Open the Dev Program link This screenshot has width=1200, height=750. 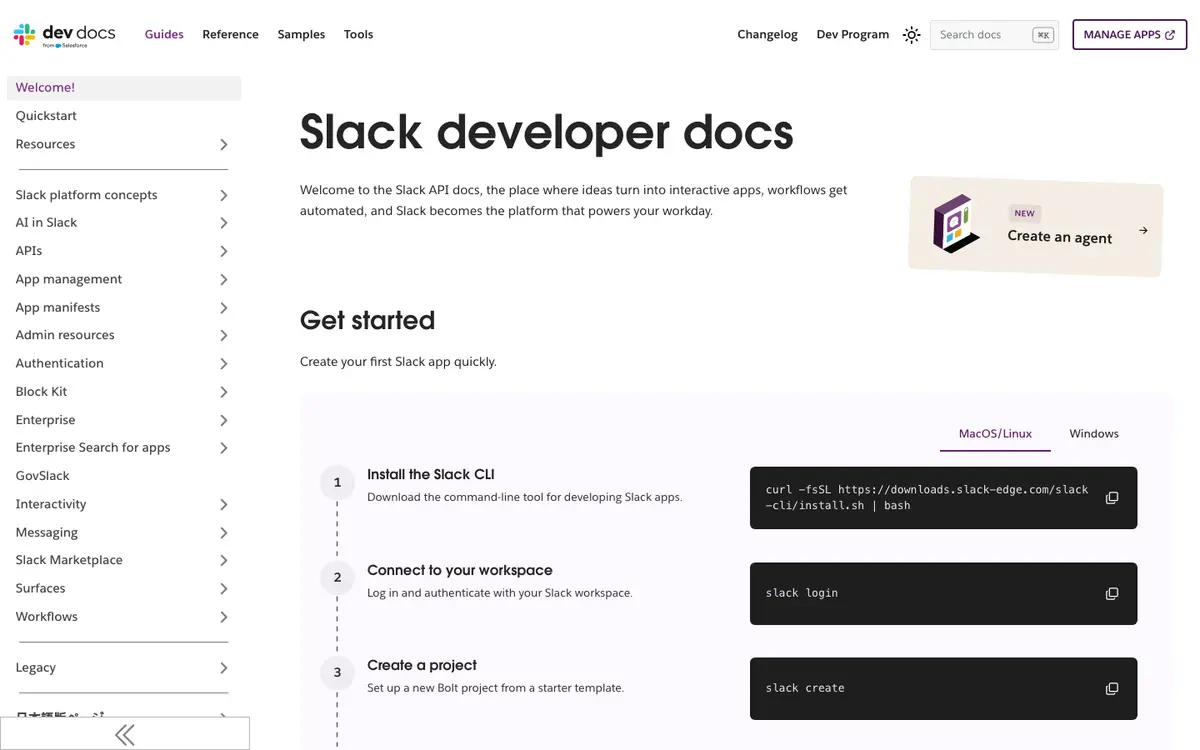tap(852, 34)
